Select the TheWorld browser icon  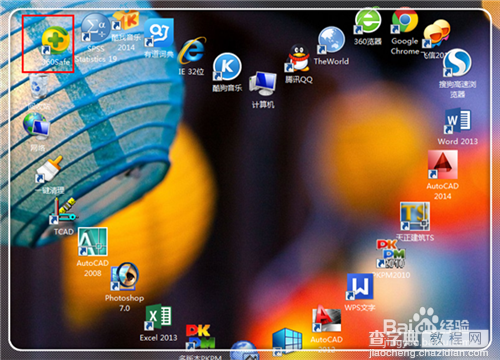coord(331,40)
